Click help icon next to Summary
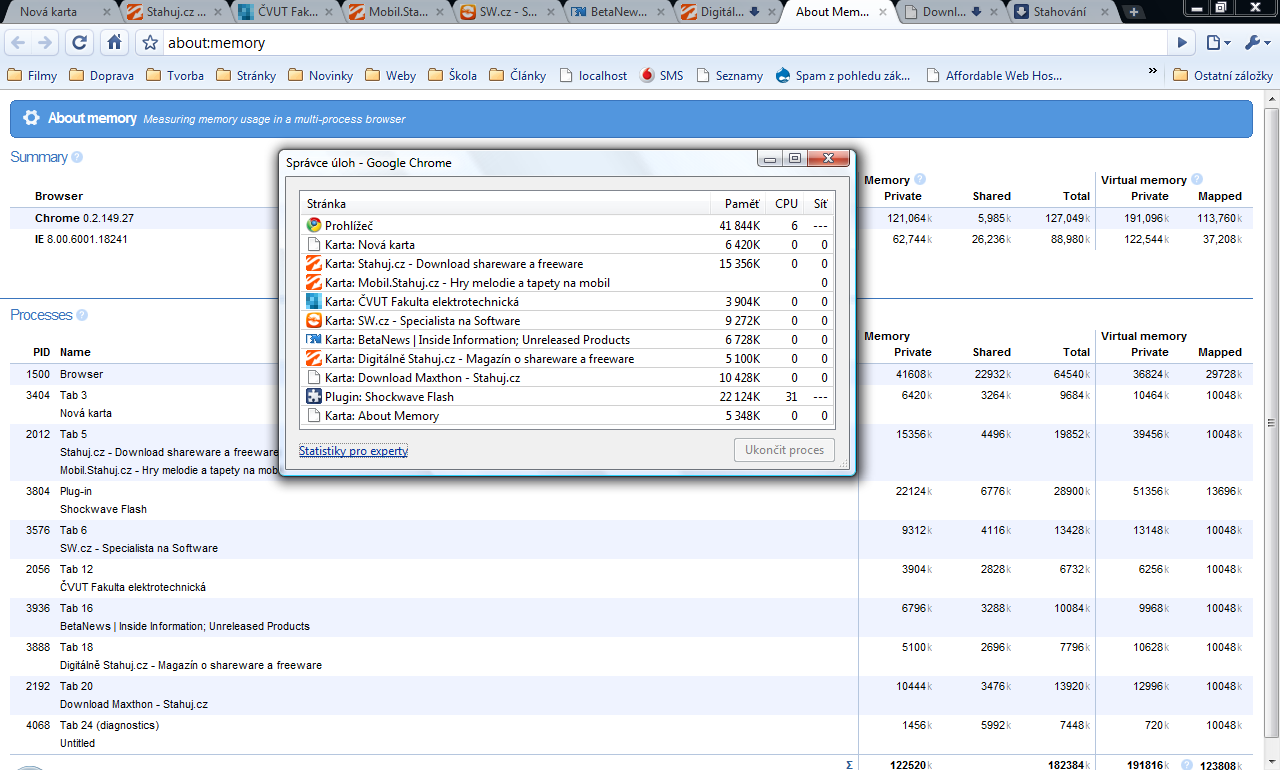Screen dimensions: 1280x770 77,157
